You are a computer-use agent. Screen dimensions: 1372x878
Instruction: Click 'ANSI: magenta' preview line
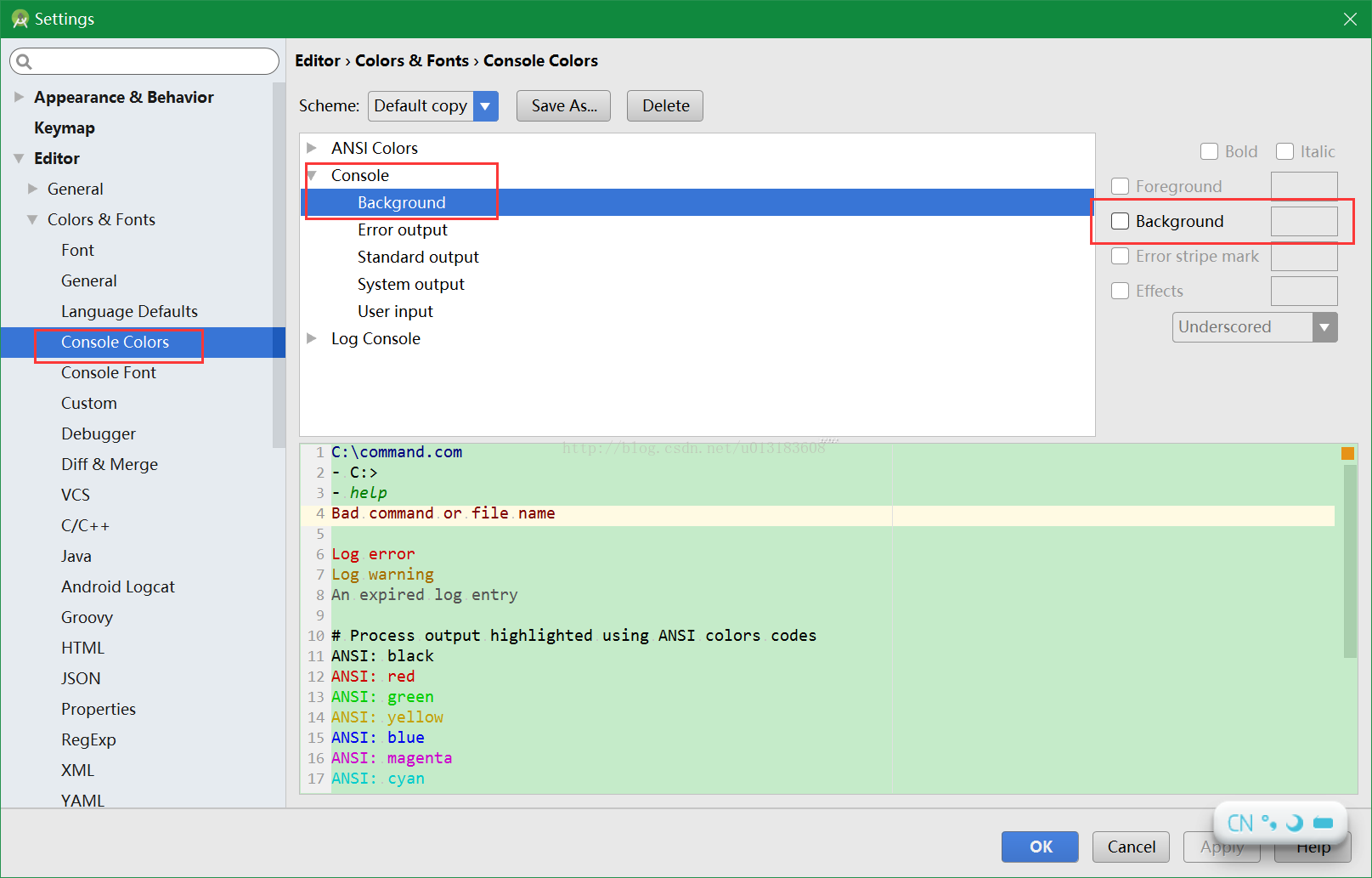(392, 758)
